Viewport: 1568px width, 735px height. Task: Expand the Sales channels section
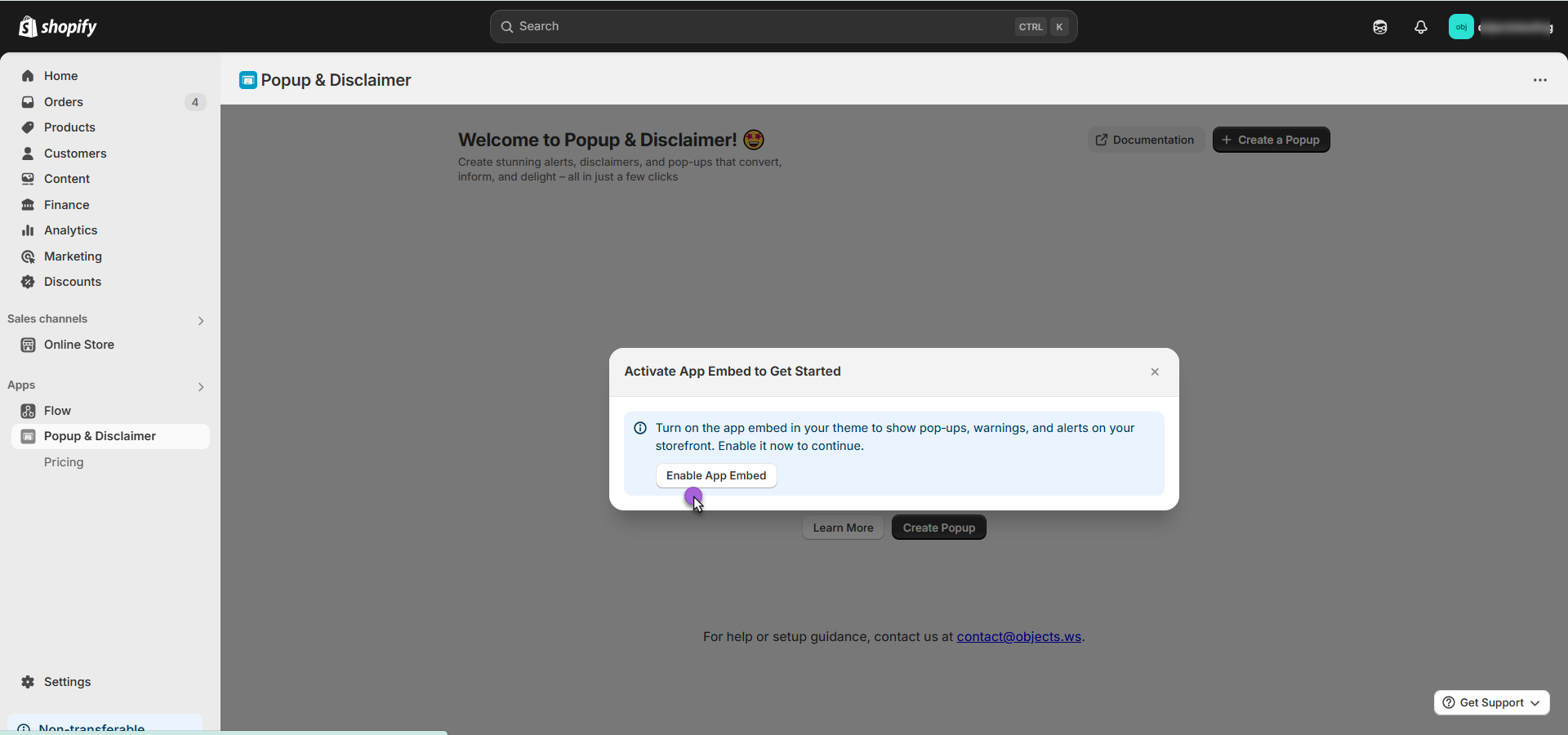(x=201, y=321)
